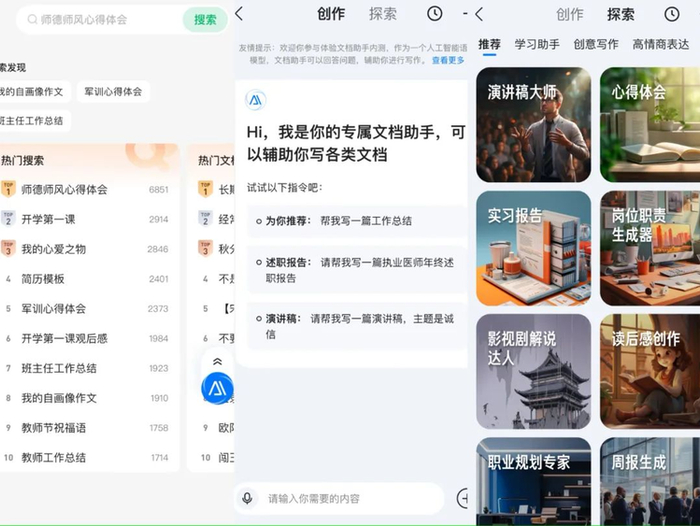This screenshot has height=526, width=700.
Task: Go back with right panel back arrow
Action: 479,14
